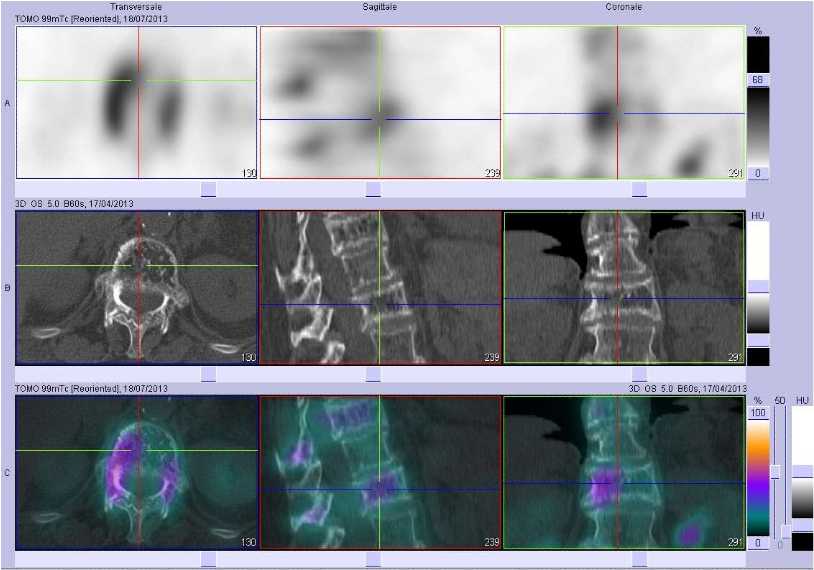This screenshot has width=814, height=570.
Task: Click the fused sagittal SPECT/CT image in row C
Action: point(380,472)
